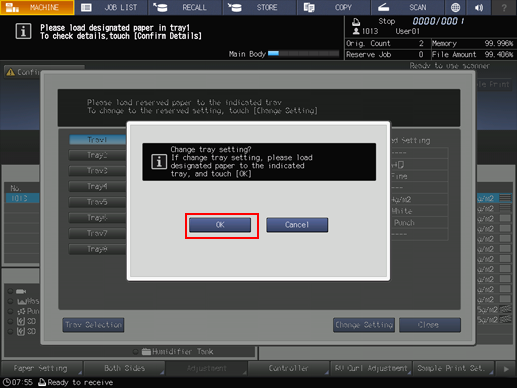Click the 0000/000 counter display
The height and width of the screenshot is (388, 517).
[438, 21]
